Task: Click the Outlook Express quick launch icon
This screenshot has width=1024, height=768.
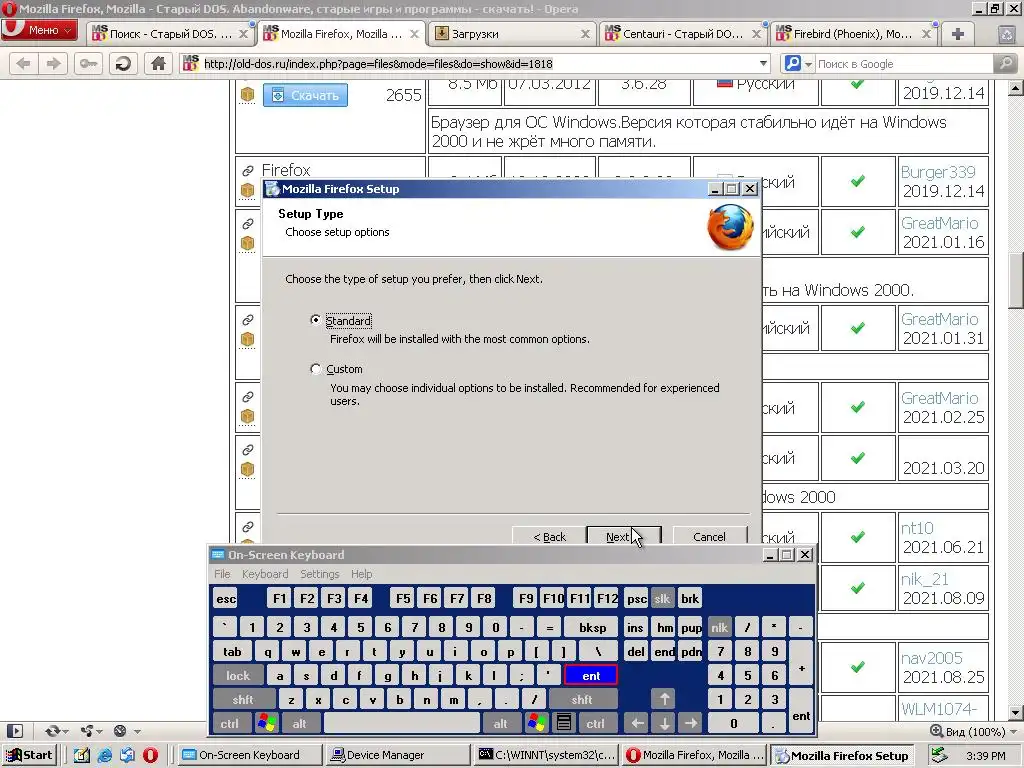Action: 127,755
